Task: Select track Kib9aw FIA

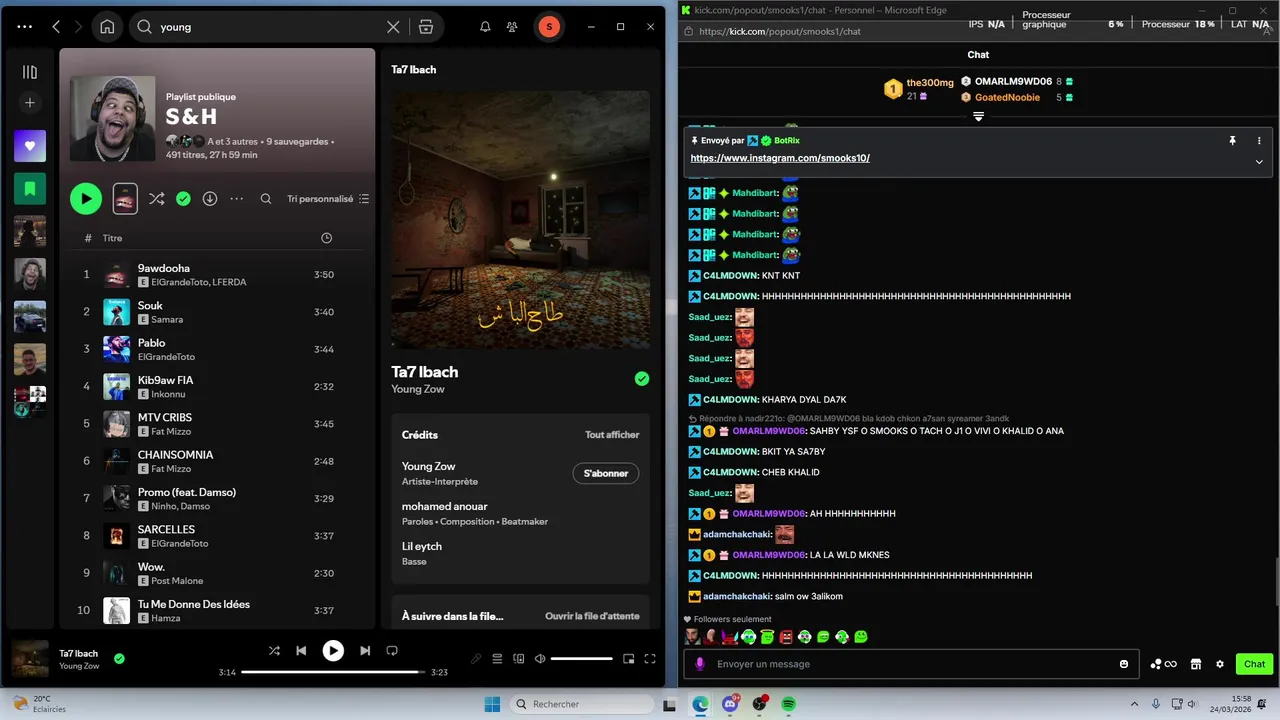Action: [x=217, y=387]
